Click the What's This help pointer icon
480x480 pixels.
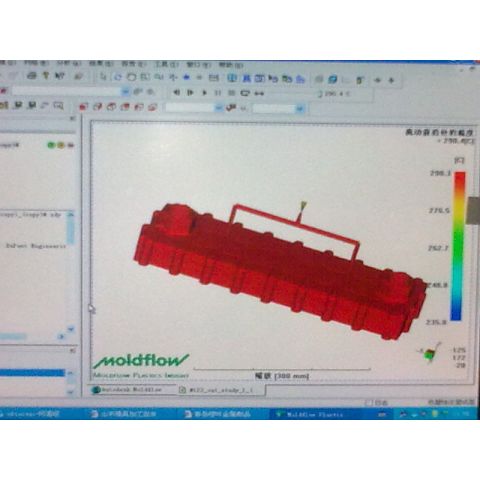[x=60, y=76]
